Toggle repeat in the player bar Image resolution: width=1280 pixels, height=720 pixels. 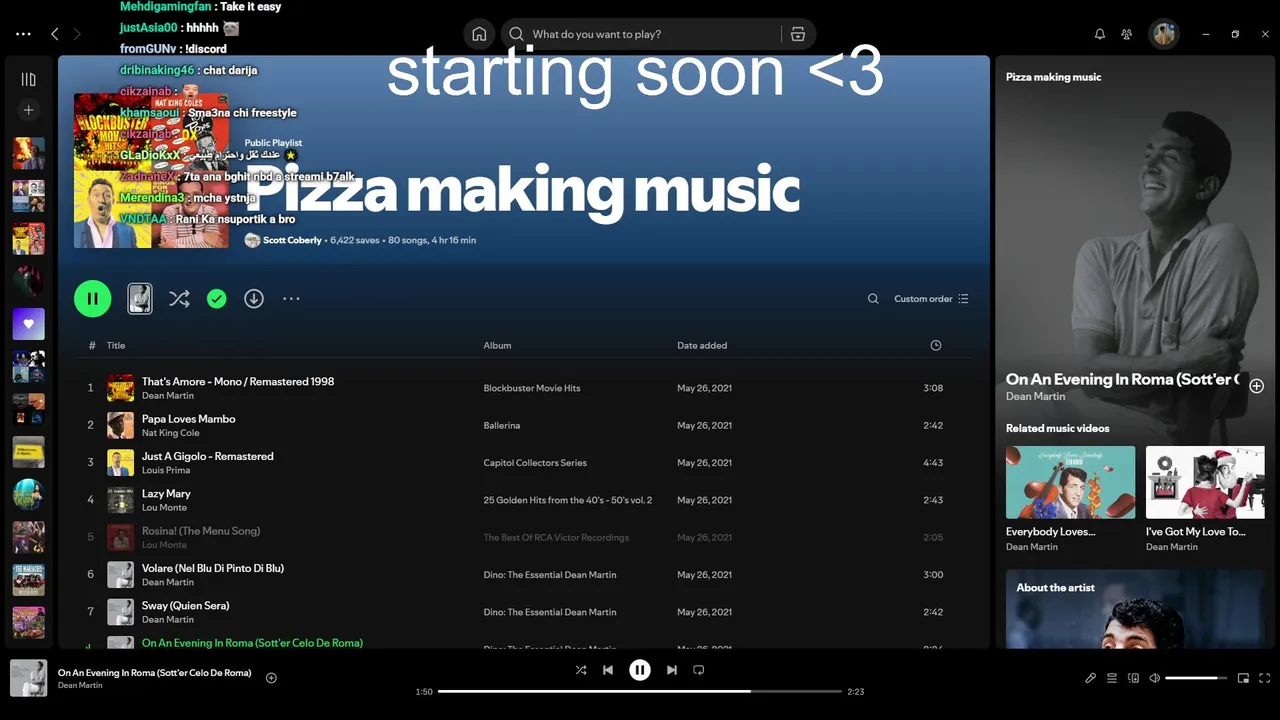pyautogui.click(x=699, y=670)
